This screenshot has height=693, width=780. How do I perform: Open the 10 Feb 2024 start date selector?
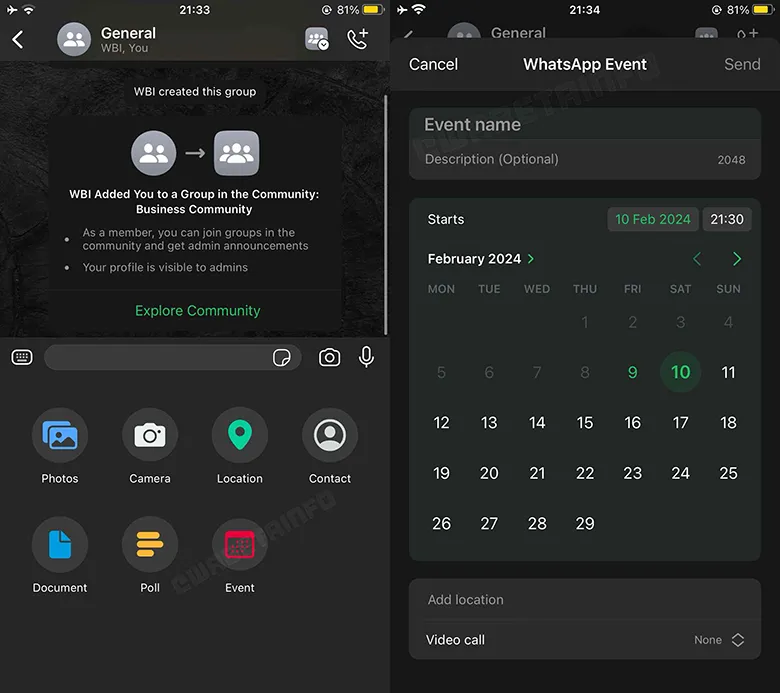click(x=653, y=219)
